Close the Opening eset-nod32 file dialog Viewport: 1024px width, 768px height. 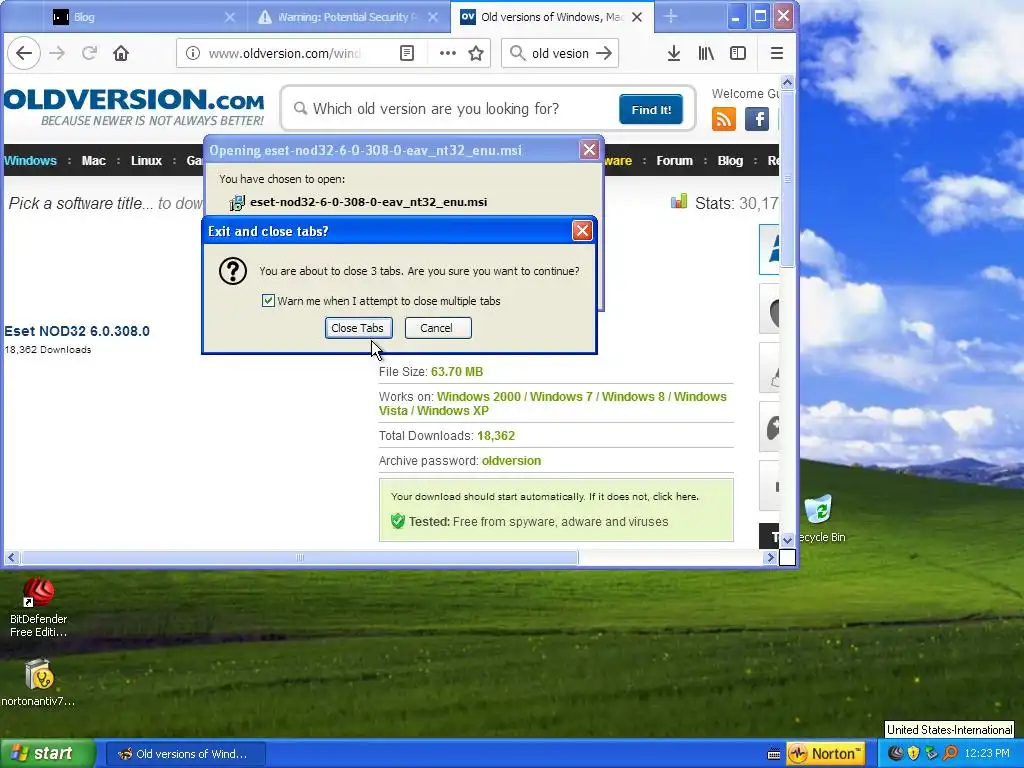[x=589, y=150]
